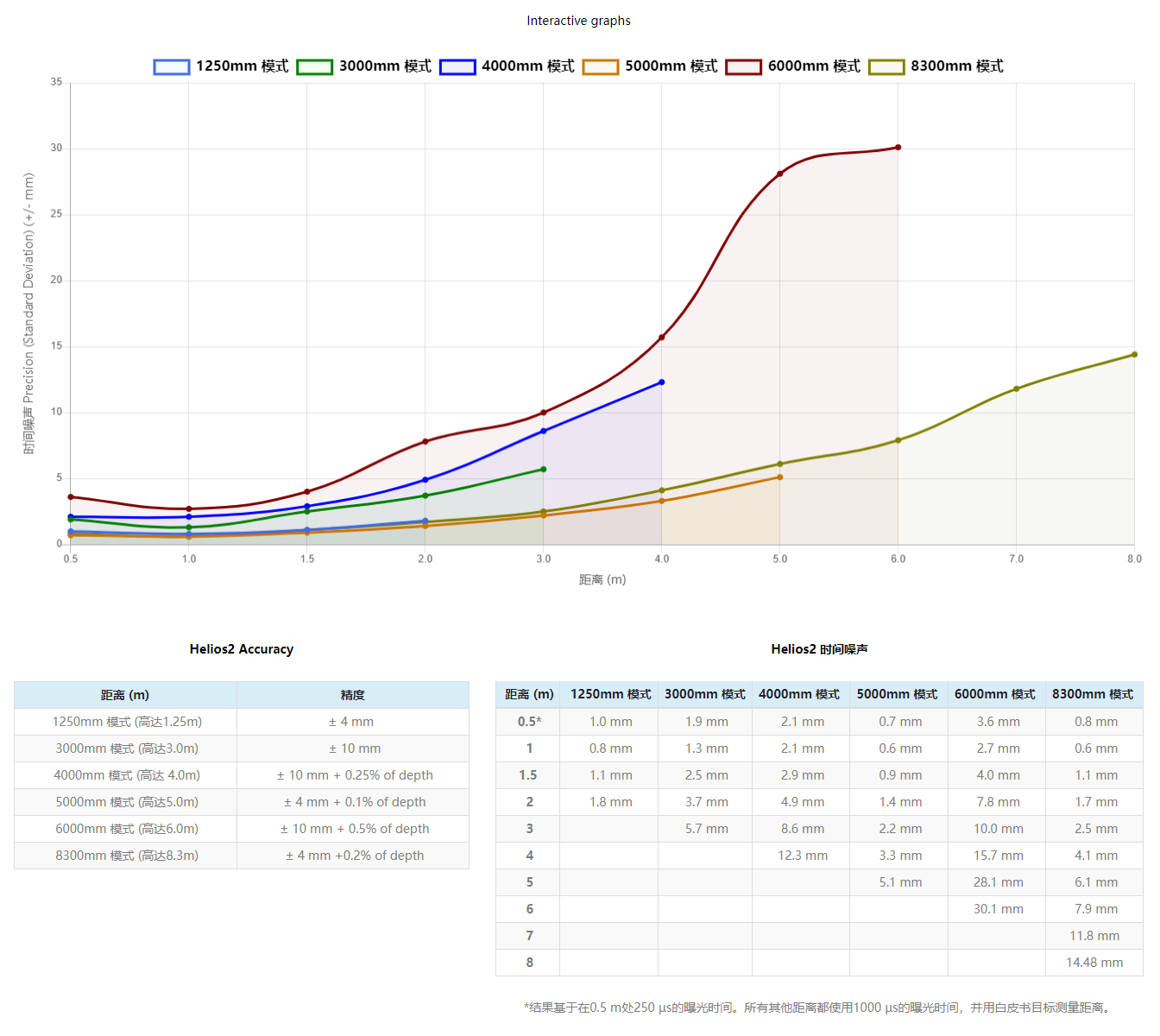Select the 6000mm curve point at 6.0 m
Screen dimensions: 1160x1036
[x=898, y=148]
